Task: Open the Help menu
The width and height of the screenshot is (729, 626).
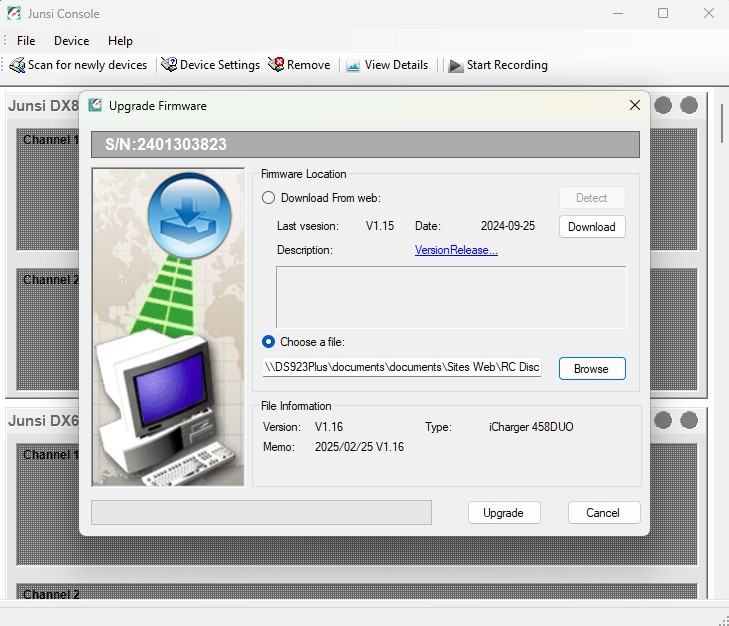Action: coord(120,41)
